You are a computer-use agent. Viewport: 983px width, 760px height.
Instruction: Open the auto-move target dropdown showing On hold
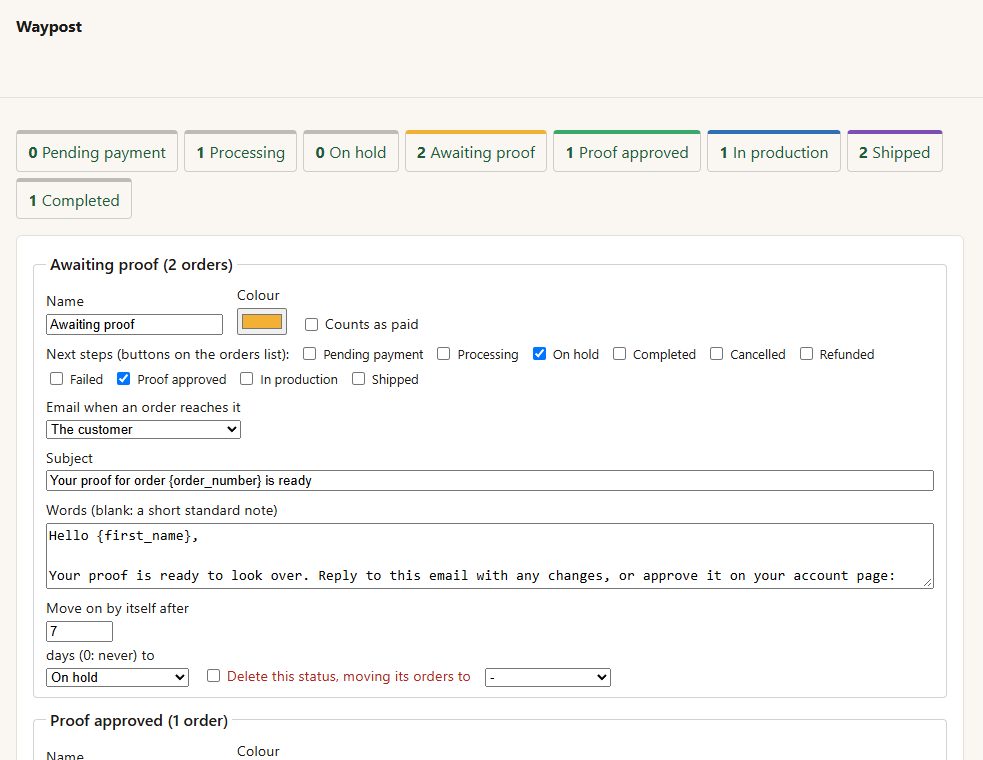[117, 677]
